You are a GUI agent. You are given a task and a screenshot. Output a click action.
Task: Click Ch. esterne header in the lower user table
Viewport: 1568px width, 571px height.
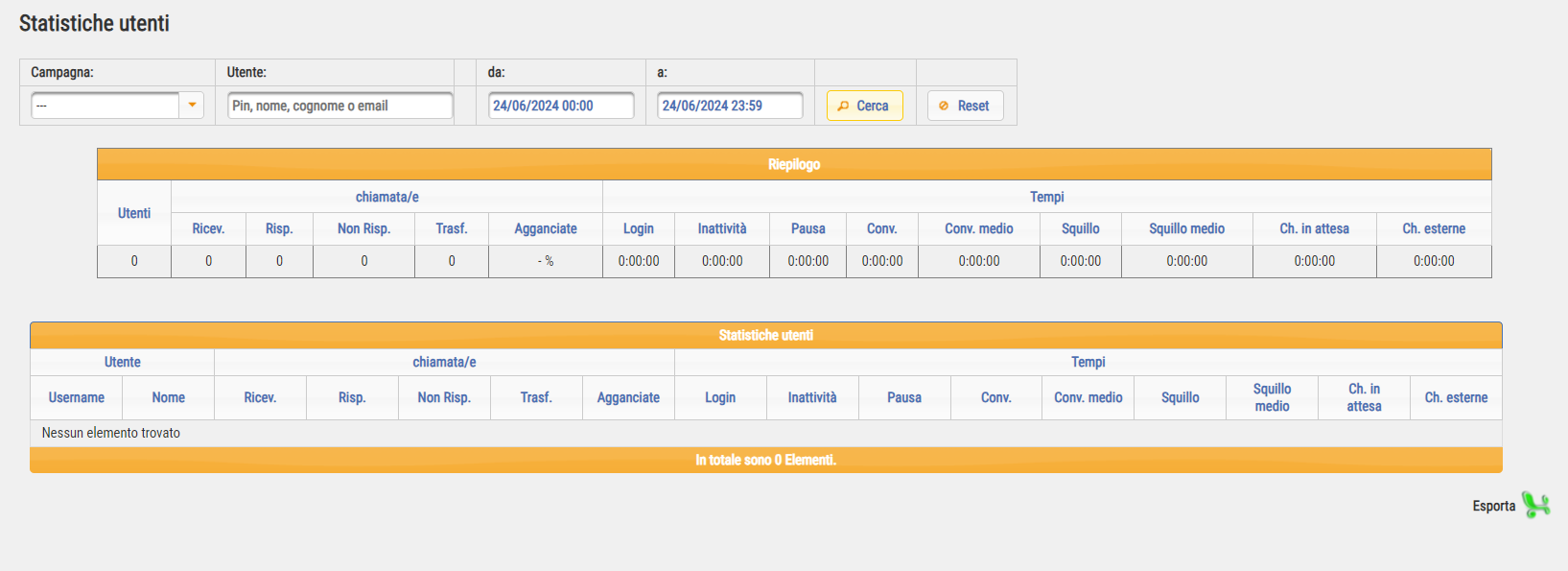pos(1456,397)
